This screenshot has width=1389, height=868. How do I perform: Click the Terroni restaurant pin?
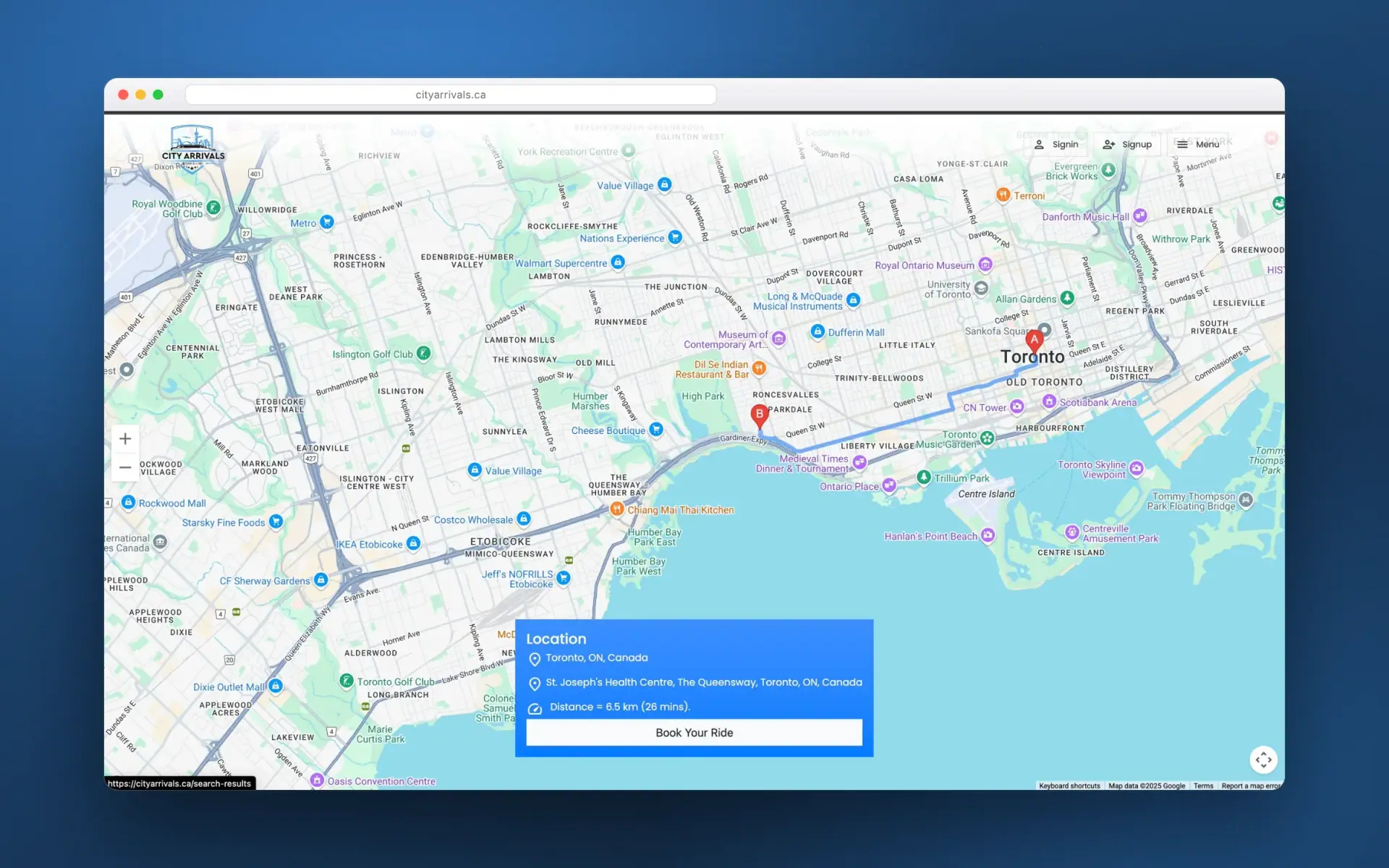coord(1003,195)
